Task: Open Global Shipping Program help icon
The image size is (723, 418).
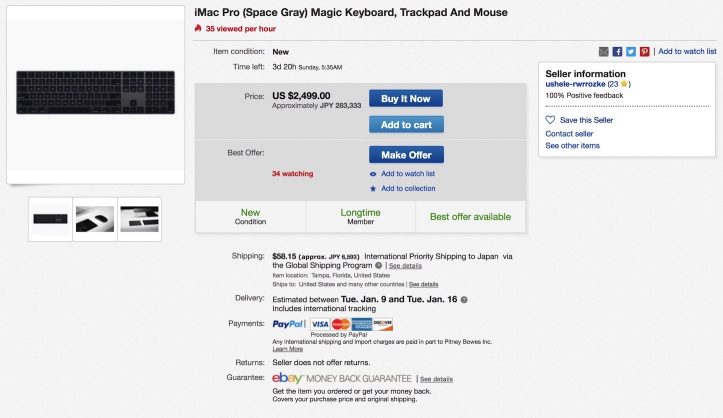Action: tap(377, 266)
